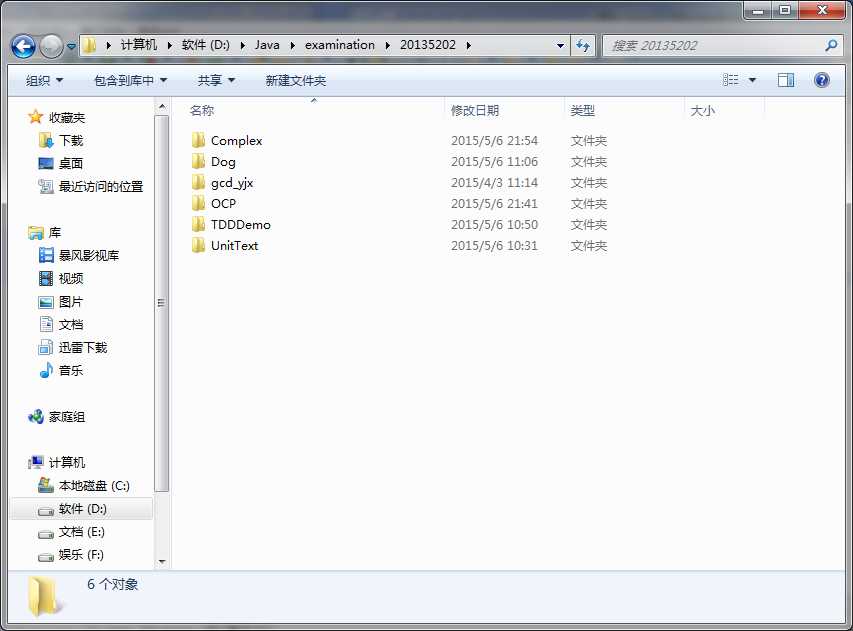Open 本地磁盘 (C:) drive
The width and height of the screenshot is (853, 631).
[94, 486]
